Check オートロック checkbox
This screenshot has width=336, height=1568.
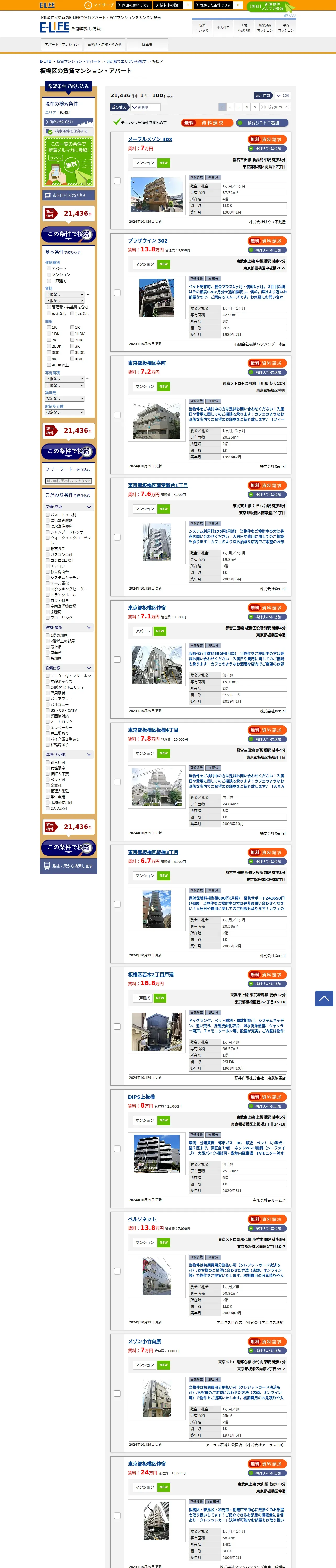pos(48,722)
